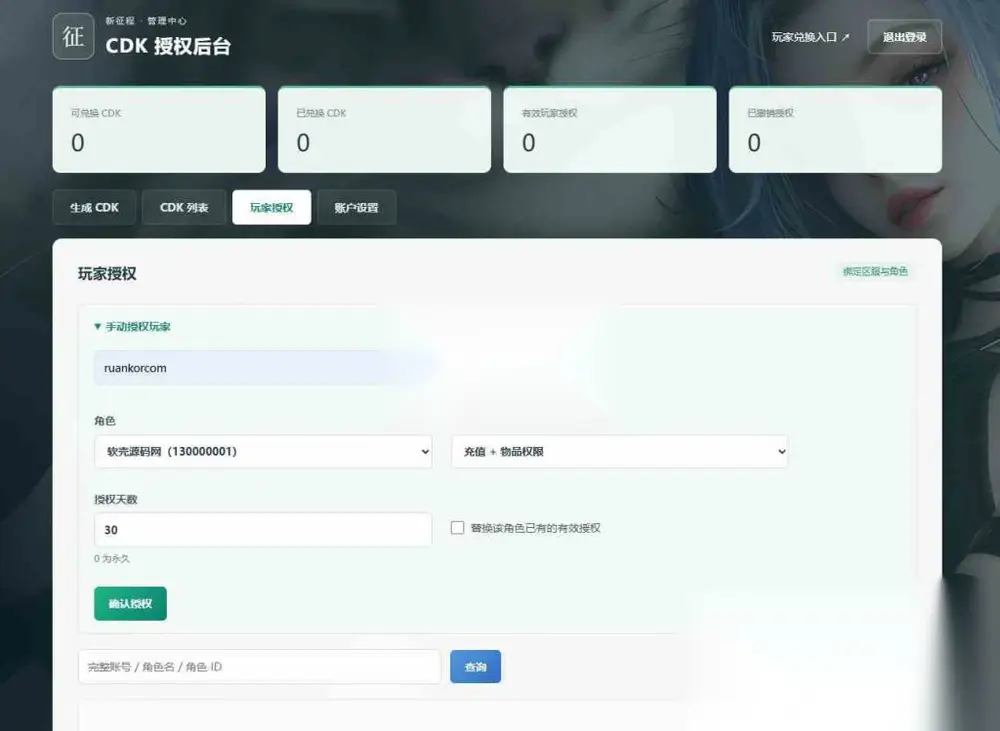Click the 0 为永久 hint text
1000x731 pixels.
click(x=112, y=558)
